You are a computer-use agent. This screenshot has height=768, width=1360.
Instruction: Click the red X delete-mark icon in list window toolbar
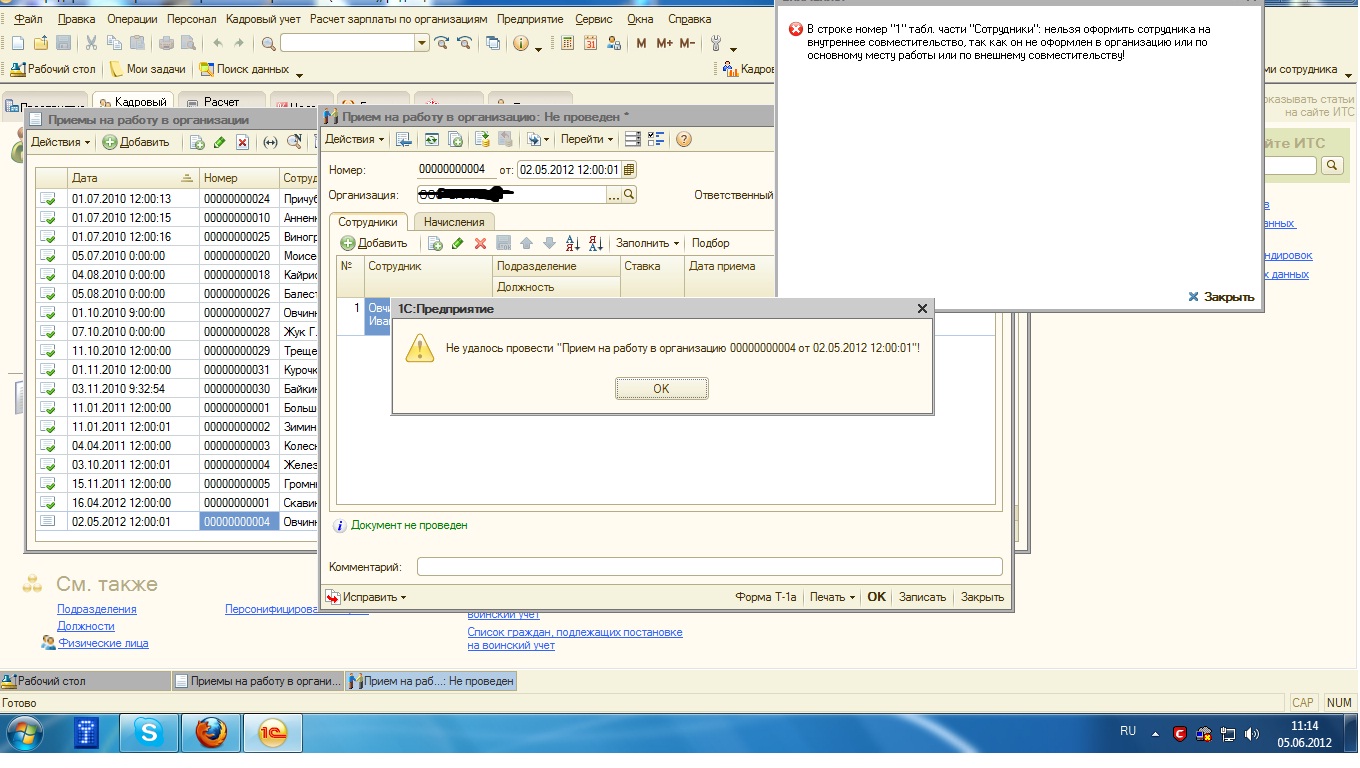[242, 142]
